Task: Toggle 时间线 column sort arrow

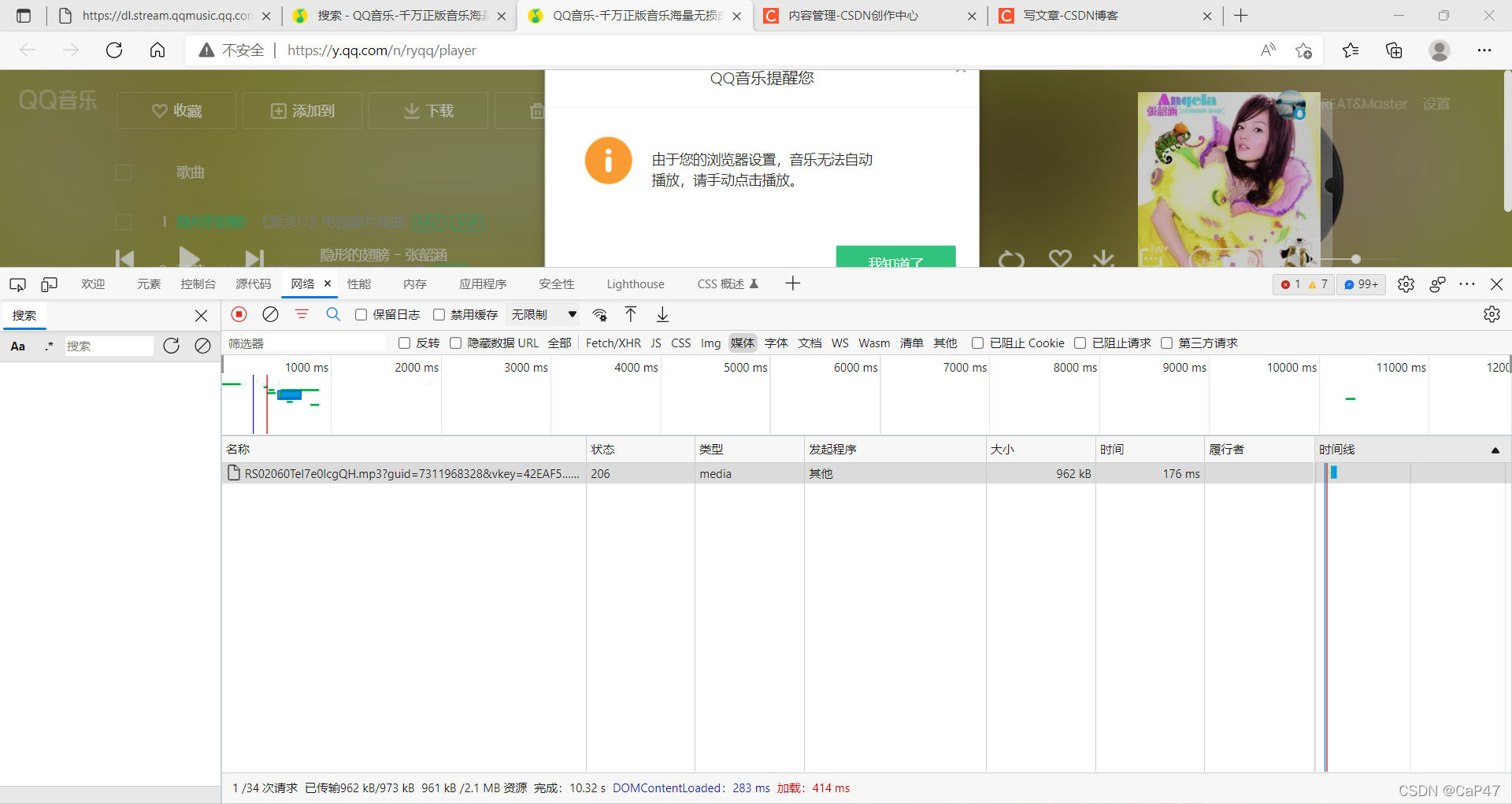Action: pyautogui.click(x=1495, y=450)
